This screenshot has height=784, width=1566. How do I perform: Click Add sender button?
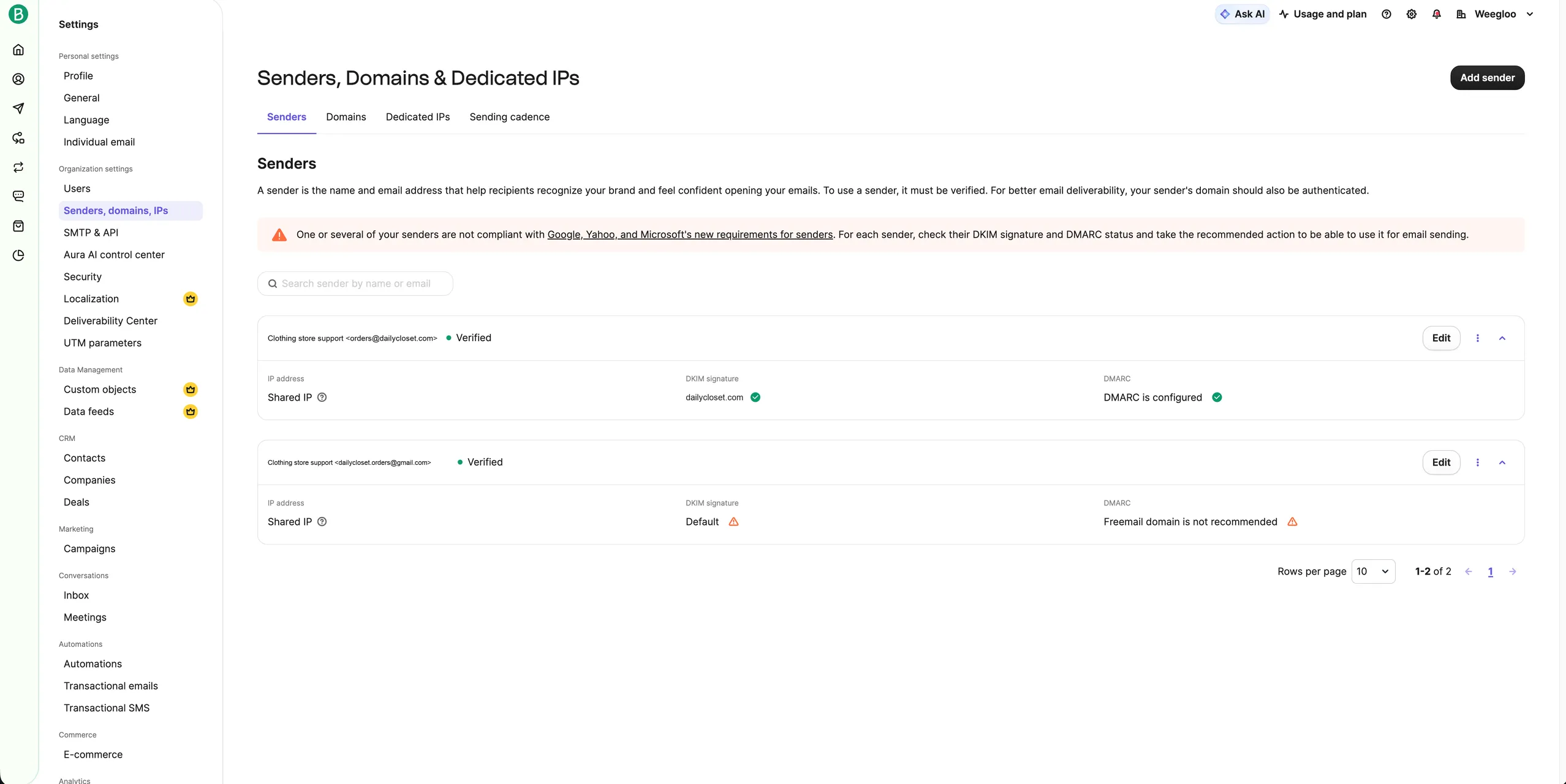pos(1487,78)
